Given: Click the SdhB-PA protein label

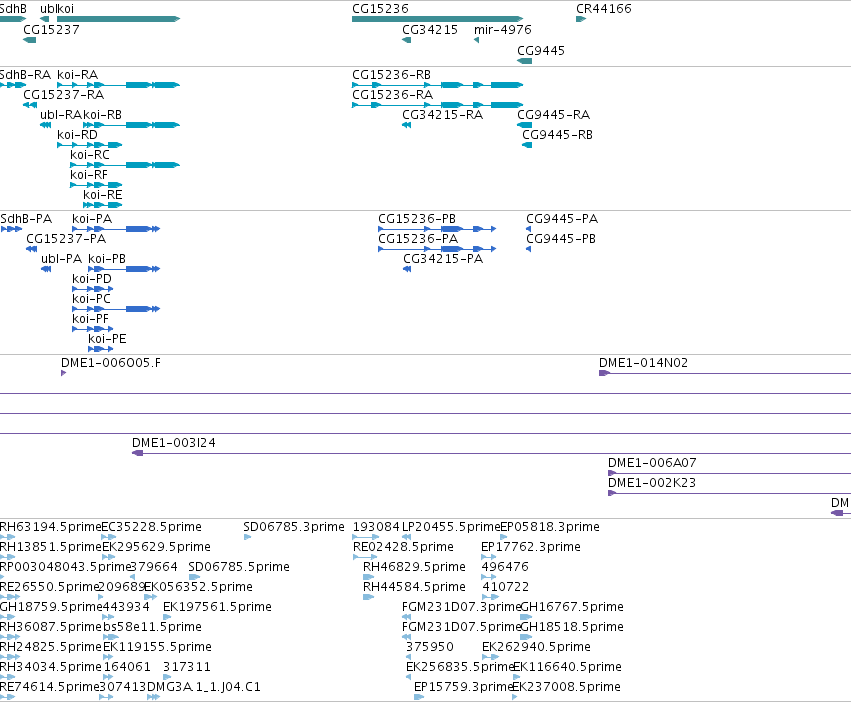Looking at the screenshot, I should tap(26, 219).
